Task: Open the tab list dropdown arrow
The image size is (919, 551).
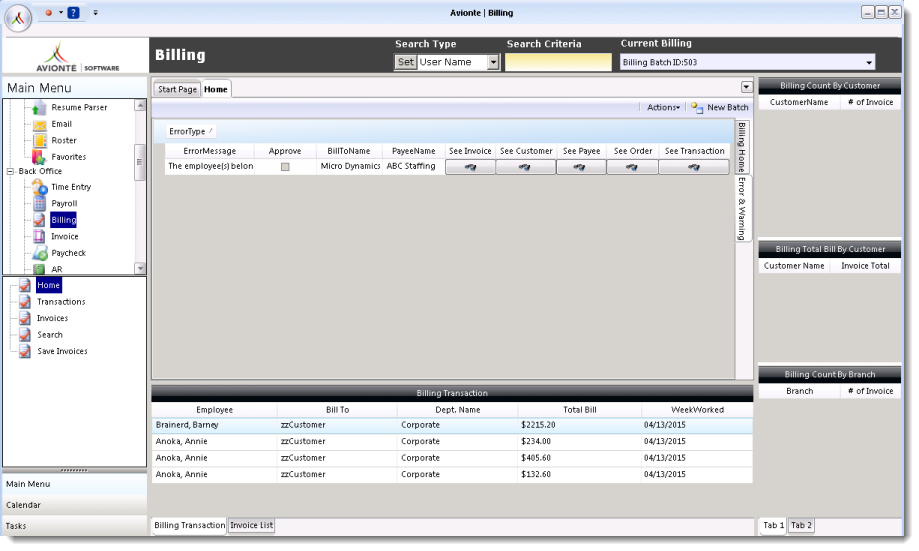Action: point(746,87)
